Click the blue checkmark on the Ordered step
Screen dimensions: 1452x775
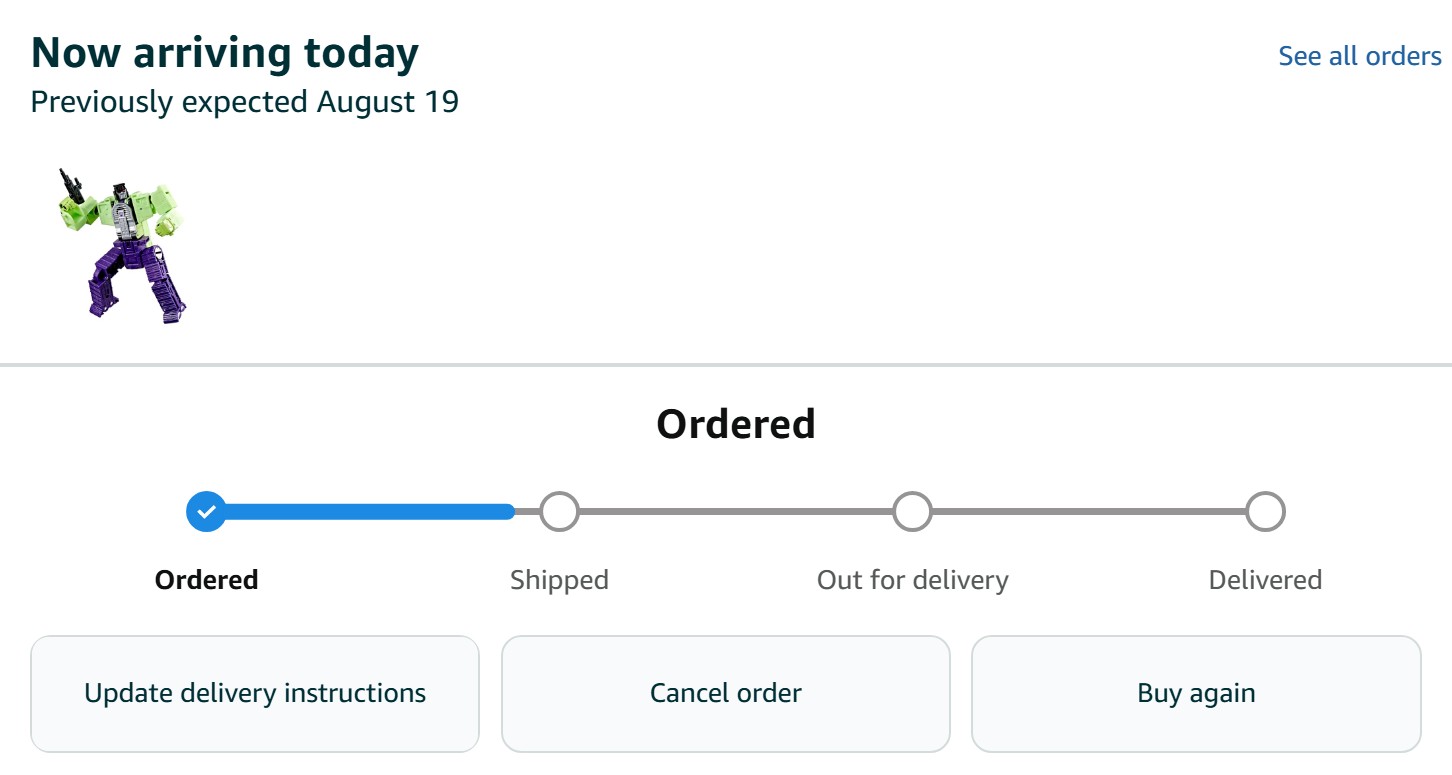pyautogui.click(x=206, y=512)
